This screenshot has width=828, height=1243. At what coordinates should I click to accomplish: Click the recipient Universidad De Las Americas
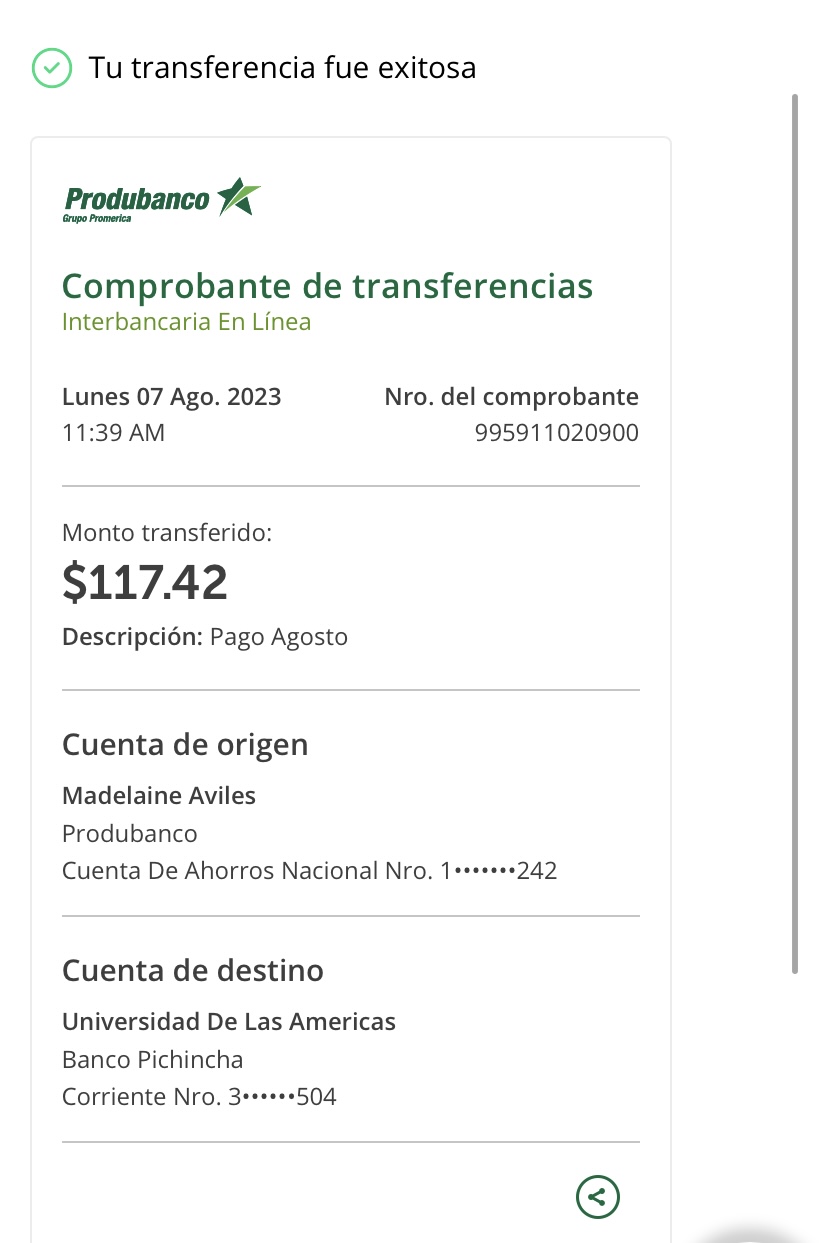pyautogui.click(x=229, y=1022)
